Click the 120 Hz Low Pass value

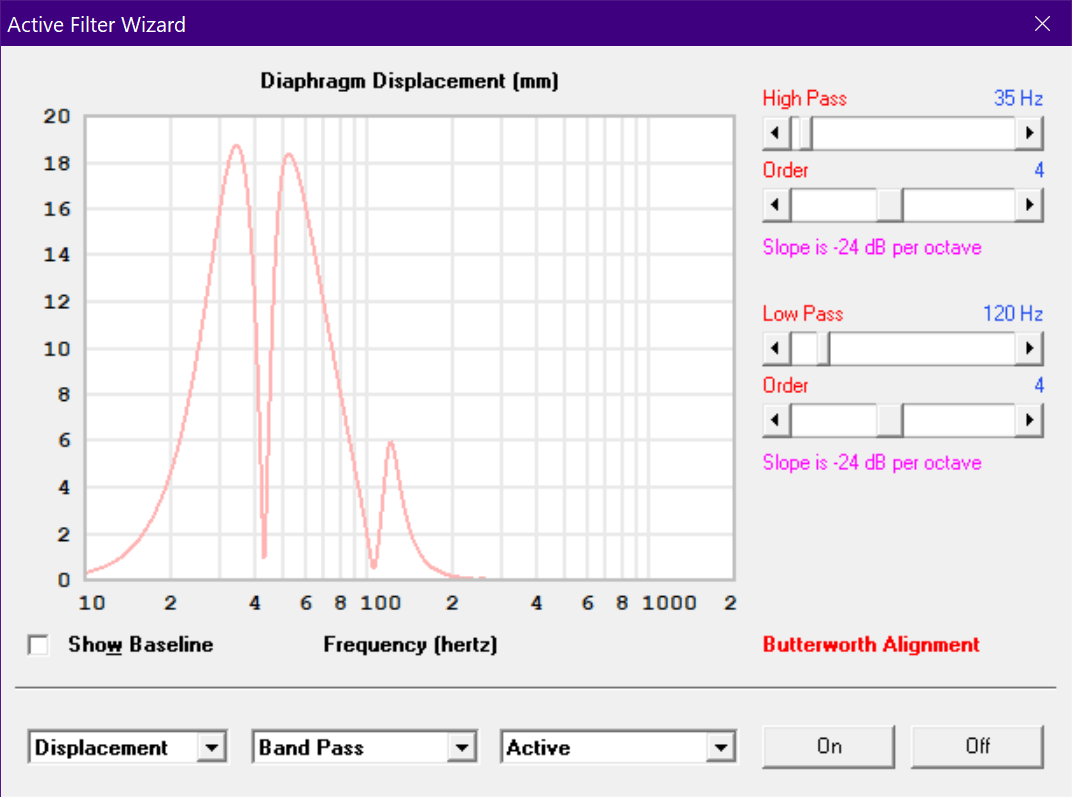click(x=1013, y=314)
